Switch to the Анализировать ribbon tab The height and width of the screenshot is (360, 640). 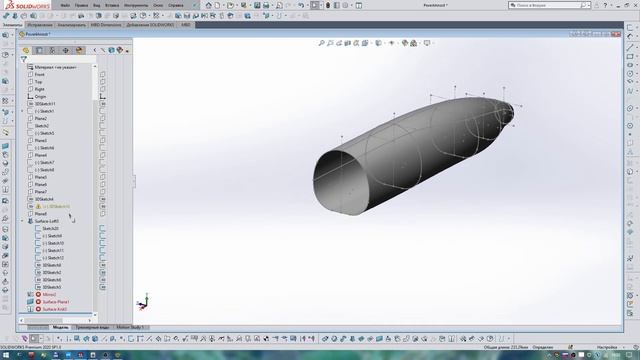click(x=71, y=25)
